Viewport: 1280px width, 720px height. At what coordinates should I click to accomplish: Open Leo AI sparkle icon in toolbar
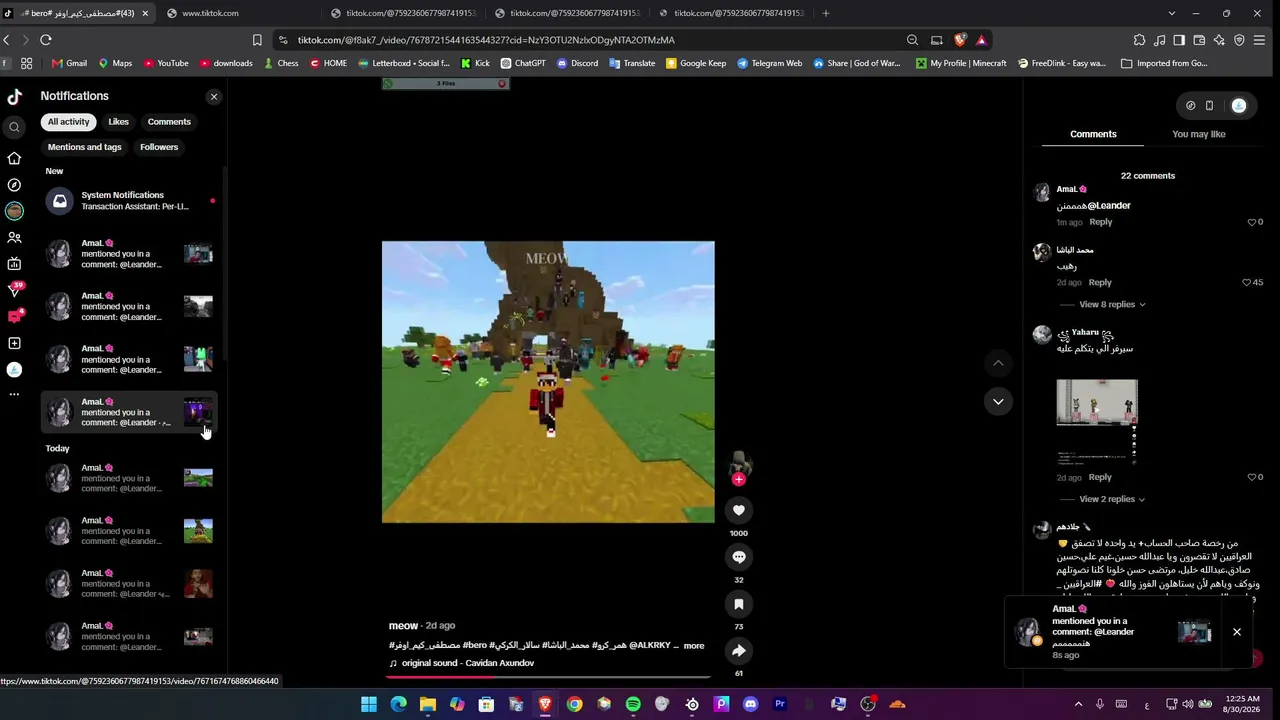(x=1219, y=40)
